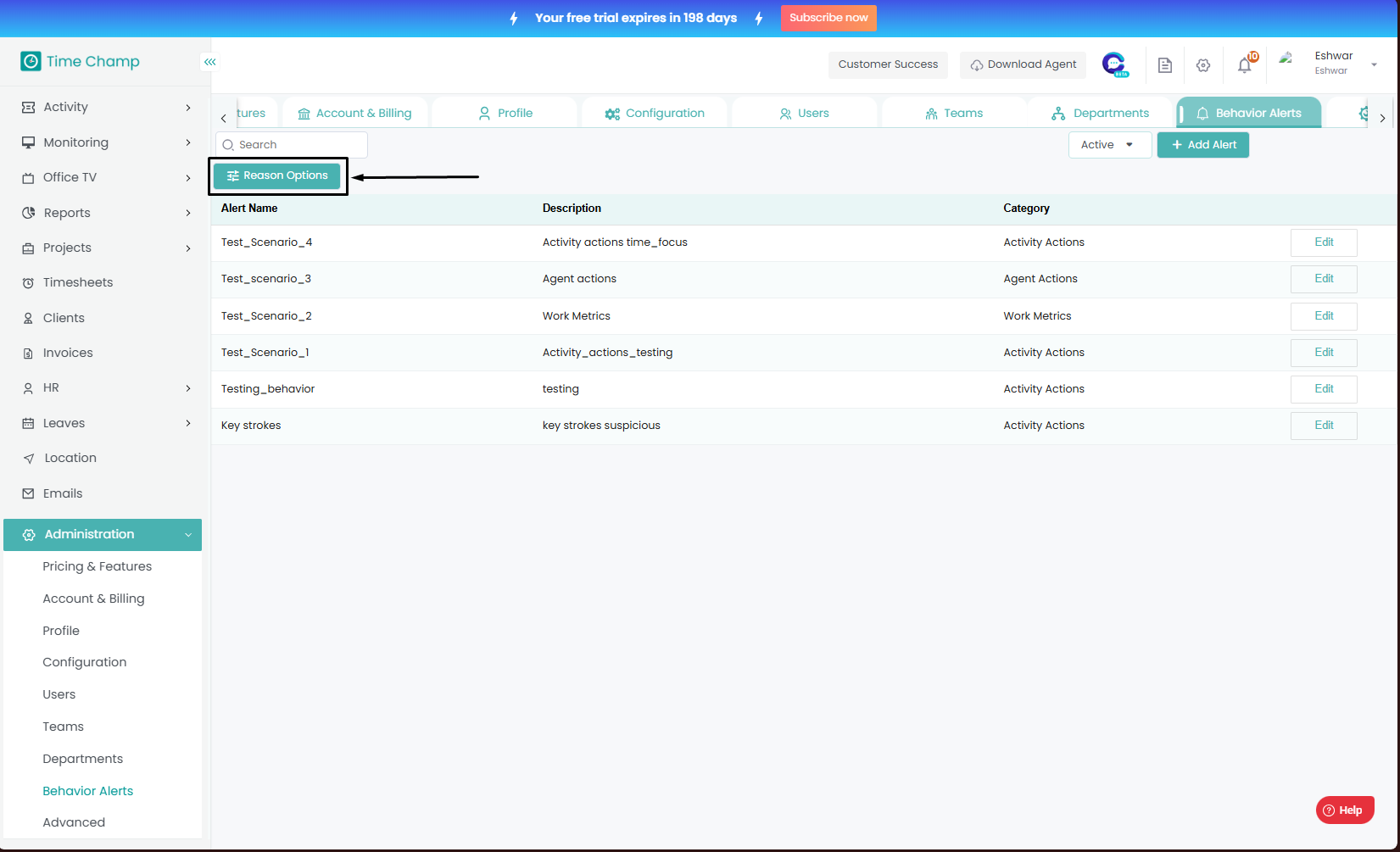Viewport: 1400px width, 852px height.
Task: Collapse the Administration section chevron
Action: coord(188,535)
